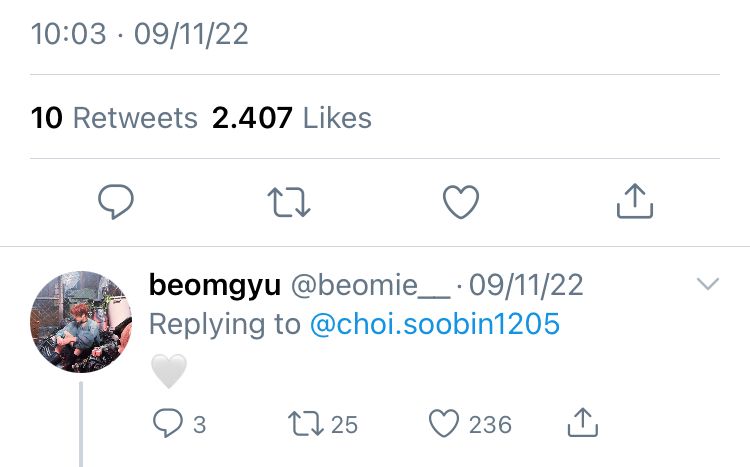Share the main tweet
The image size is (750, 467).
point(634,203)
